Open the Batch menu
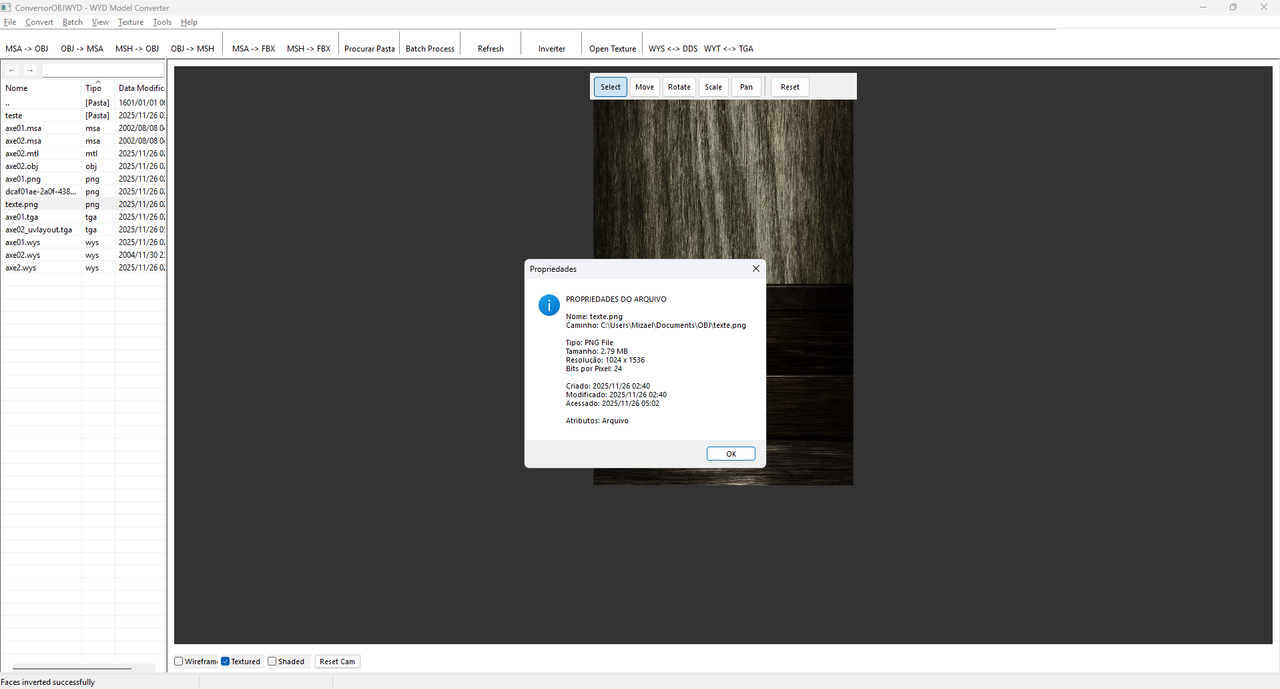This screenshot has height=689, width=1280. tap(72, 22)
